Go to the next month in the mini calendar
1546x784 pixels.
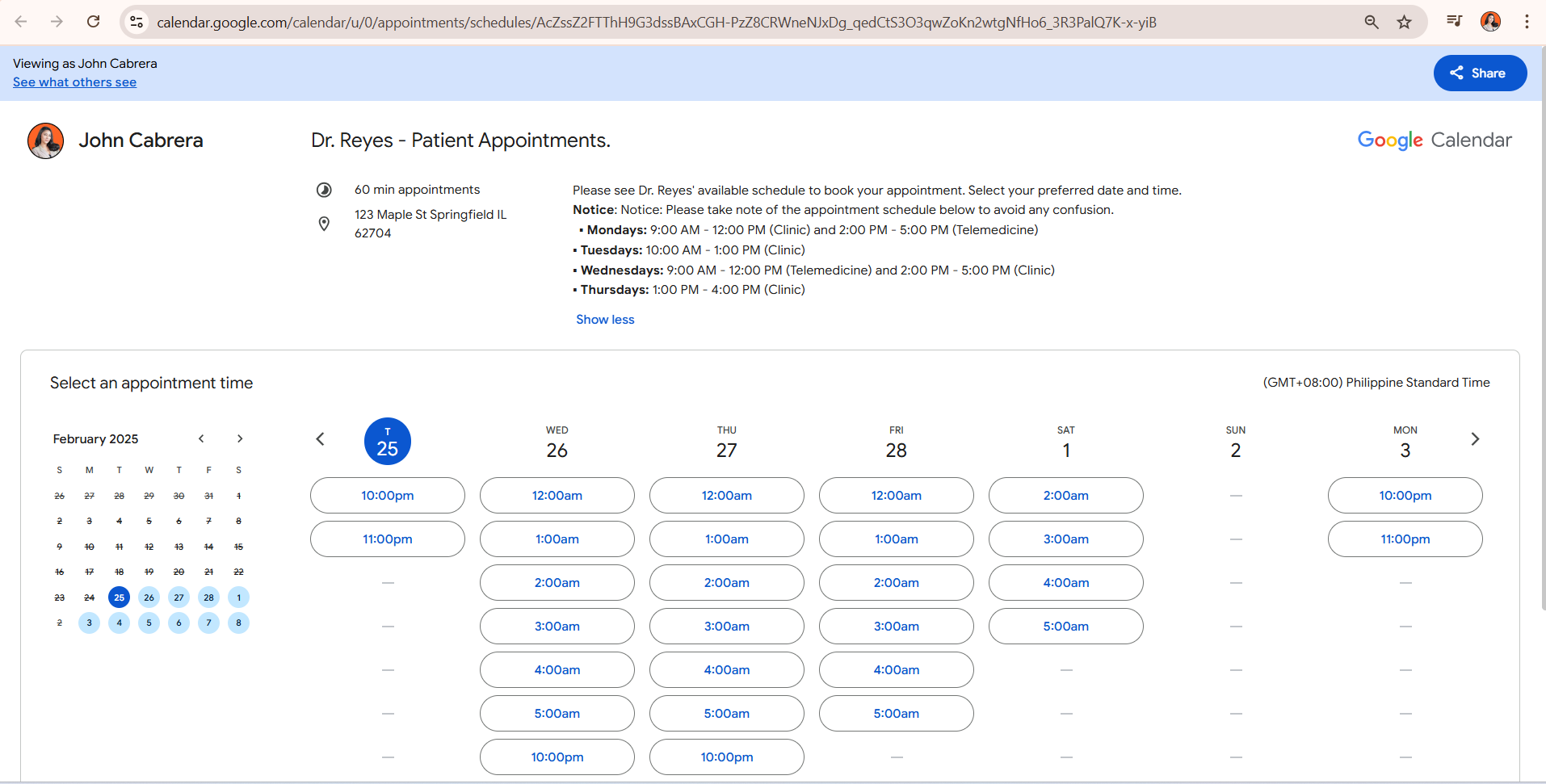coord(240,438)
